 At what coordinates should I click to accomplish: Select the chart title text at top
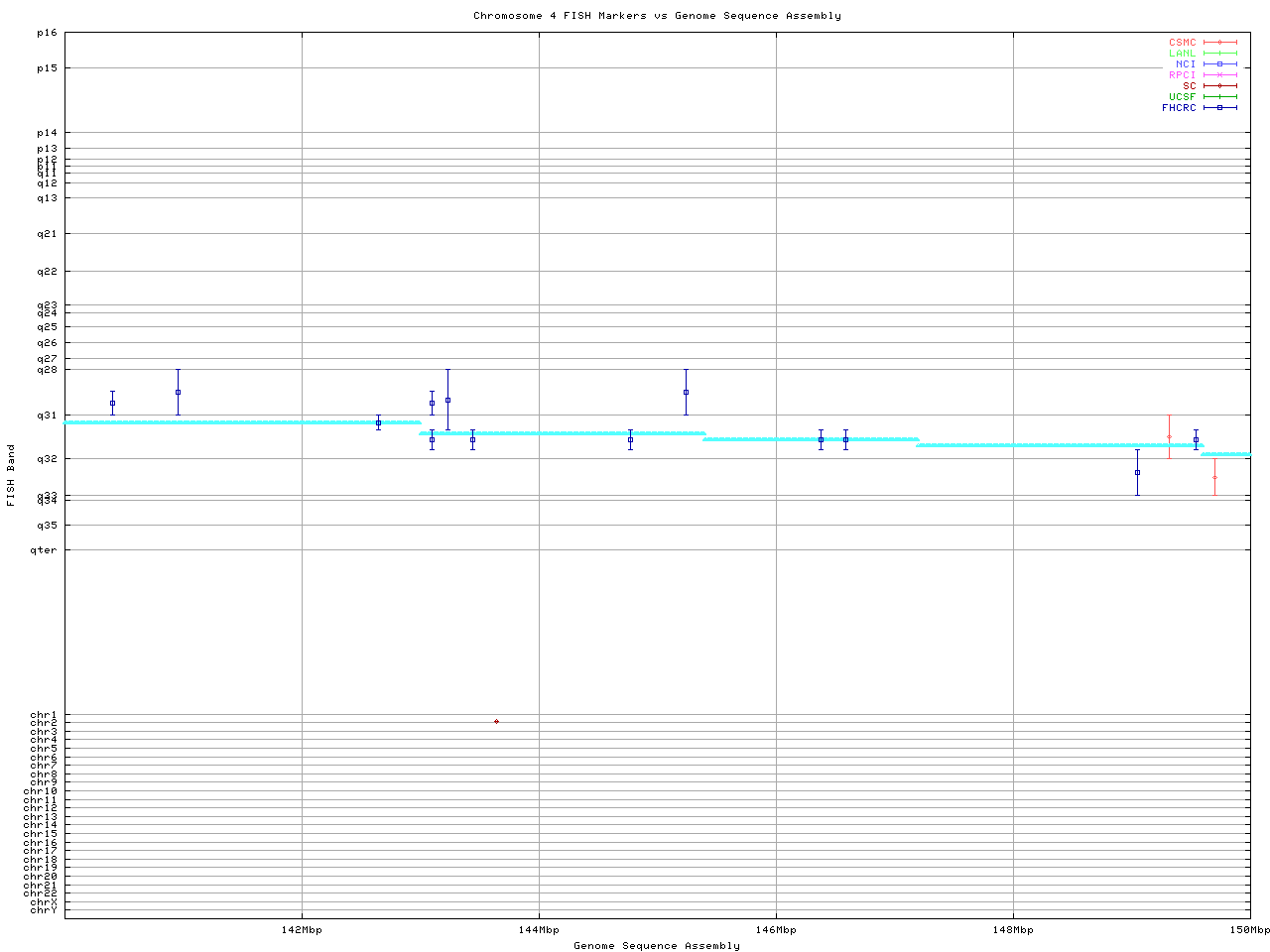pos(657,16)
